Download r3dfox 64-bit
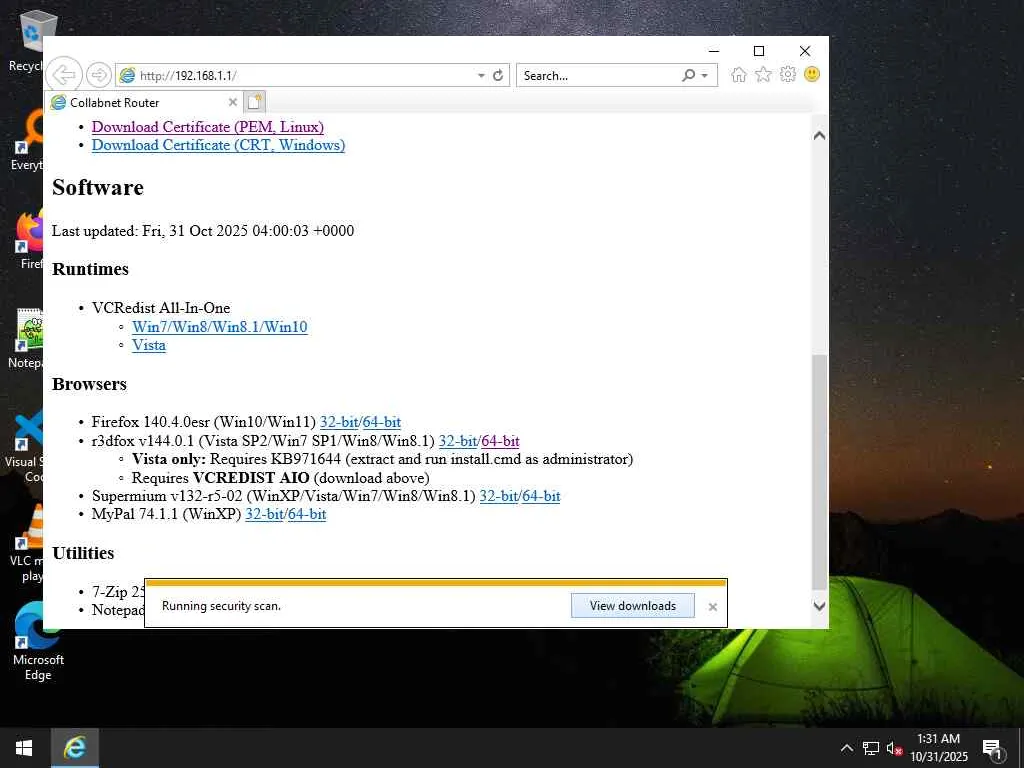Screen dimensions: 1024x768 (500, 441)
